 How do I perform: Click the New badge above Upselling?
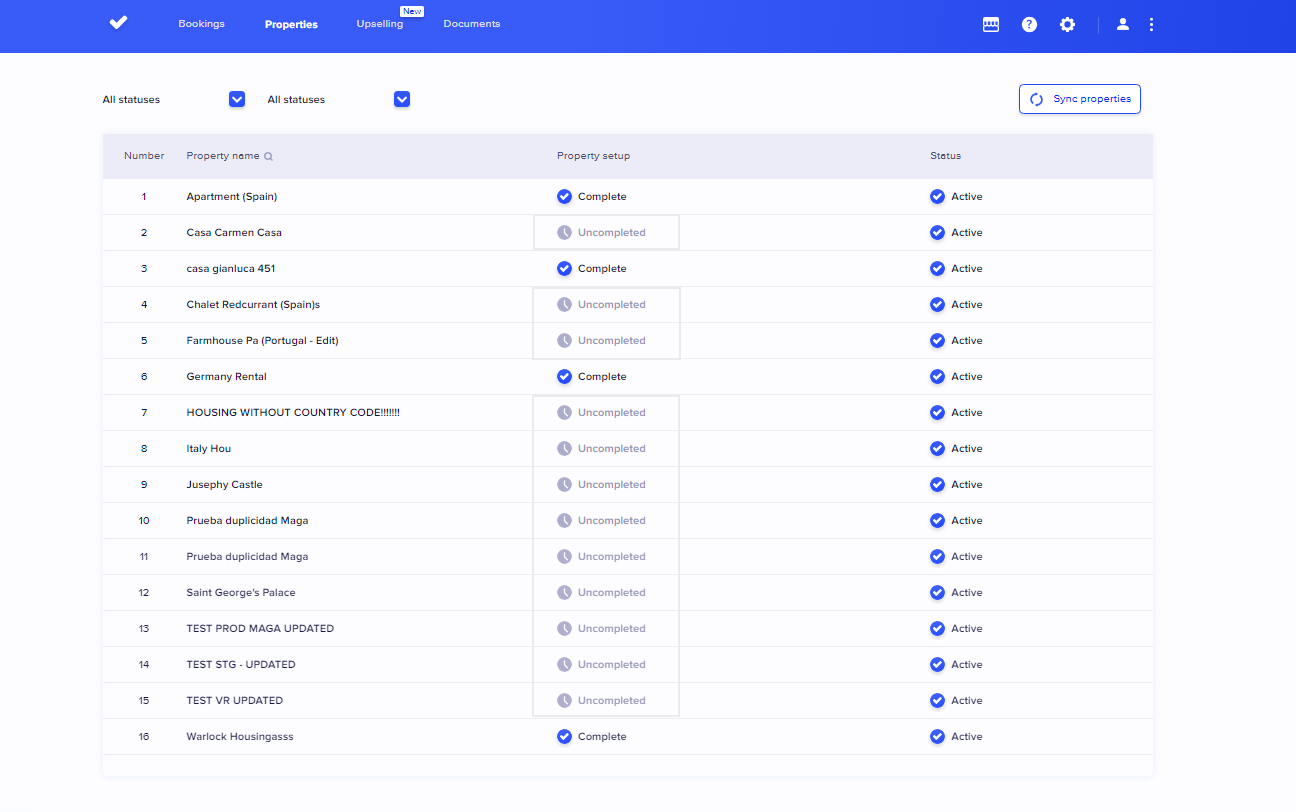(x=412, y=11)
